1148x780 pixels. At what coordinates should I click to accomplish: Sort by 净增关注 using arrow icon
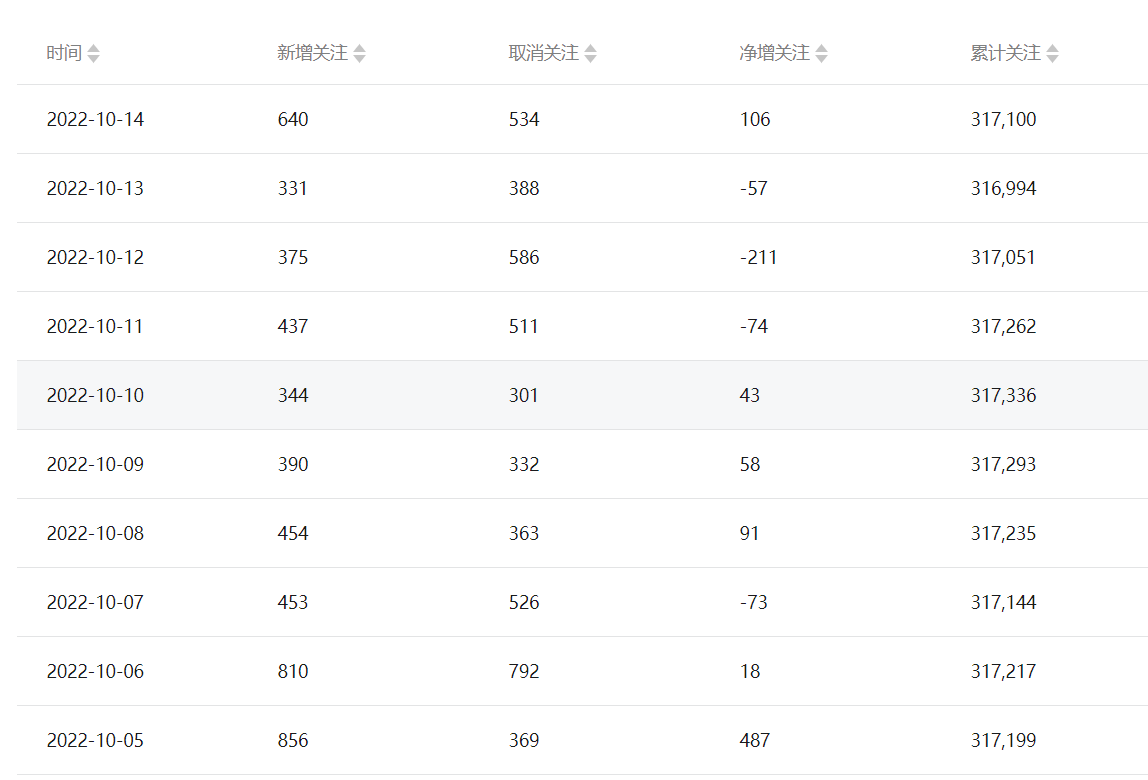tap(822, 54)
